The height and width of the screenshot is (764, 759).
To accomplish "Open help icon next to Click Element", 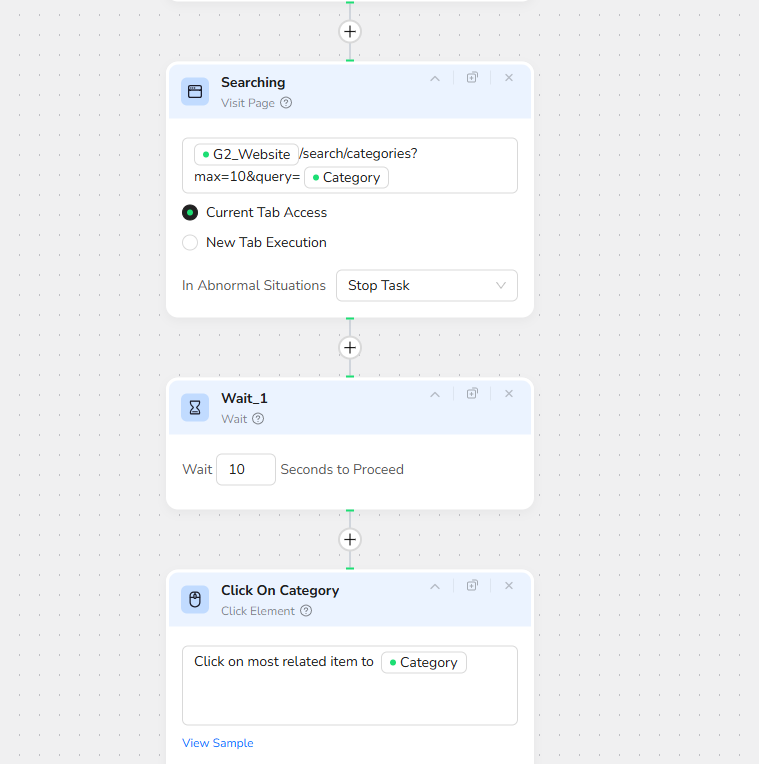I will (x=306, y=611).
